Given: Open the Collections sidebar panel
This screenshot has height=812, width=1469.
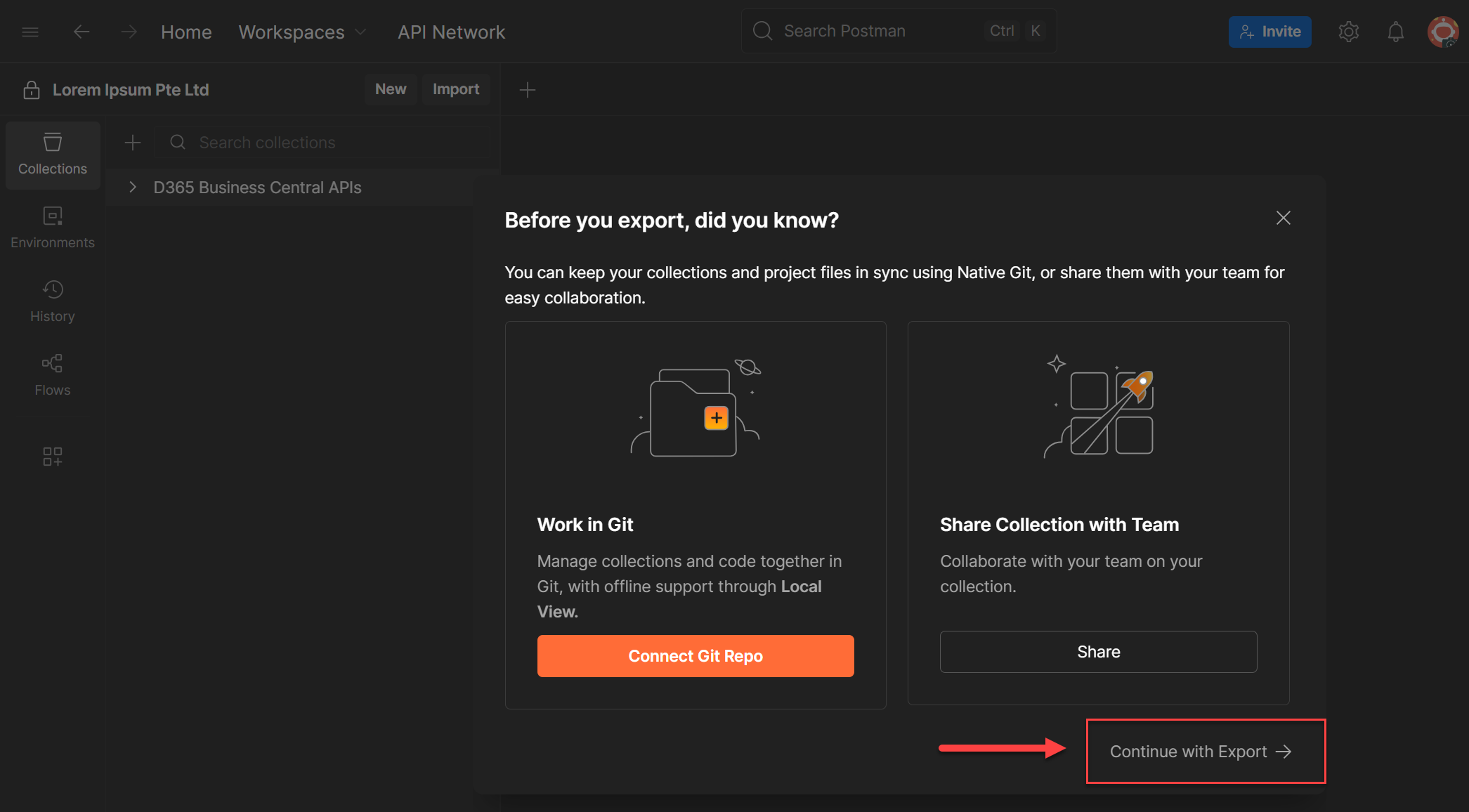Looking at the screenshot, I should point(53,155).
